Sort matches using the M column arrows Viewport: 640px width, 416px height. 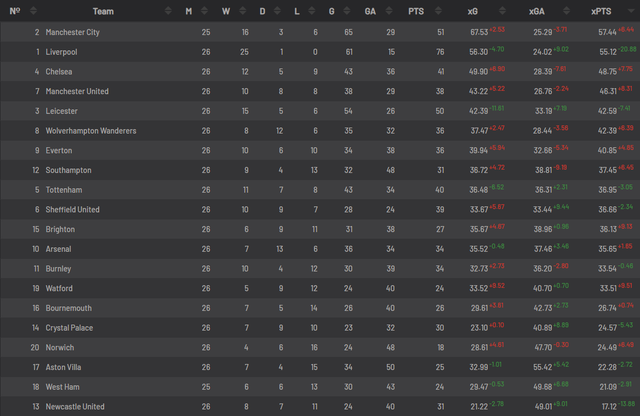click(205, 11)
